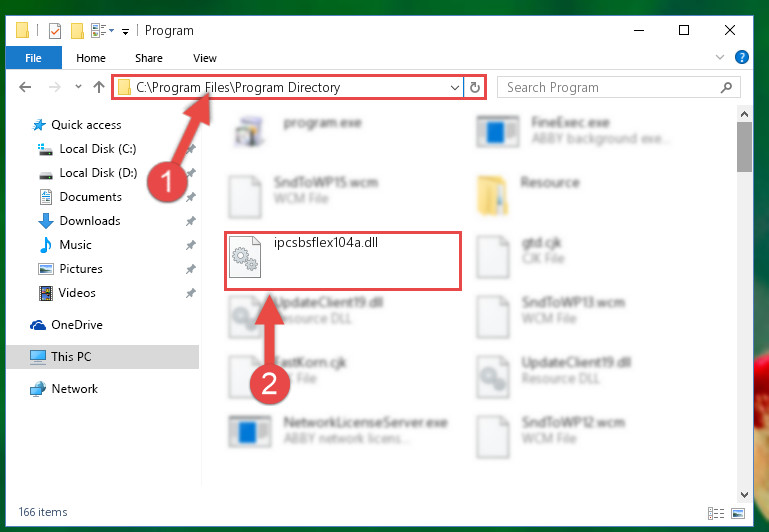Open the View ribbon tab
Viewport: 769px width, 532px height.
pos(205,58)
